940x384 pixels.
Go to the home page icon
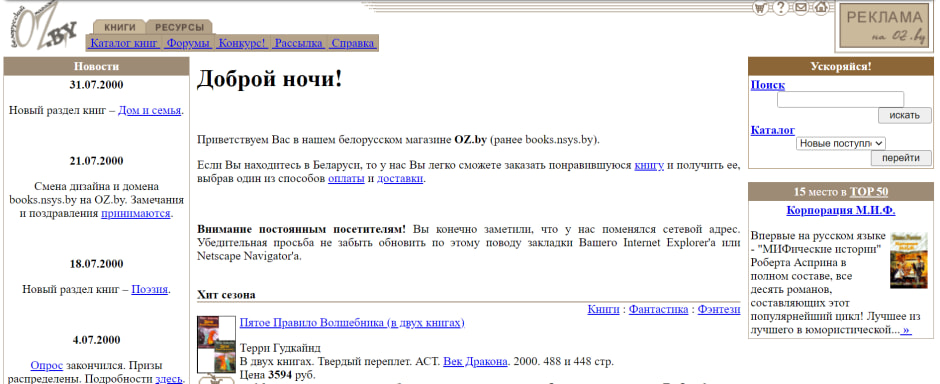pyautogui.click(x=821, y=8)
